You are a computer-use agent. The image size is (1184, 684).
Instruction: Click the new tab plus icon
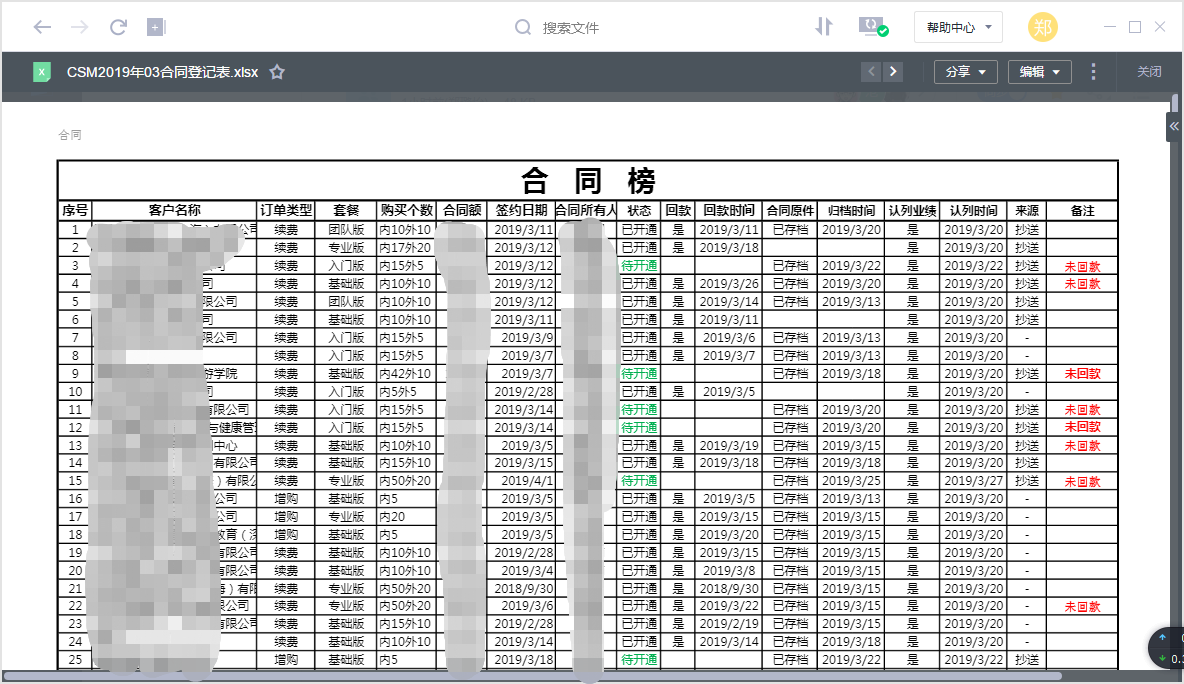pyautogui.click(x=156, y=27)
